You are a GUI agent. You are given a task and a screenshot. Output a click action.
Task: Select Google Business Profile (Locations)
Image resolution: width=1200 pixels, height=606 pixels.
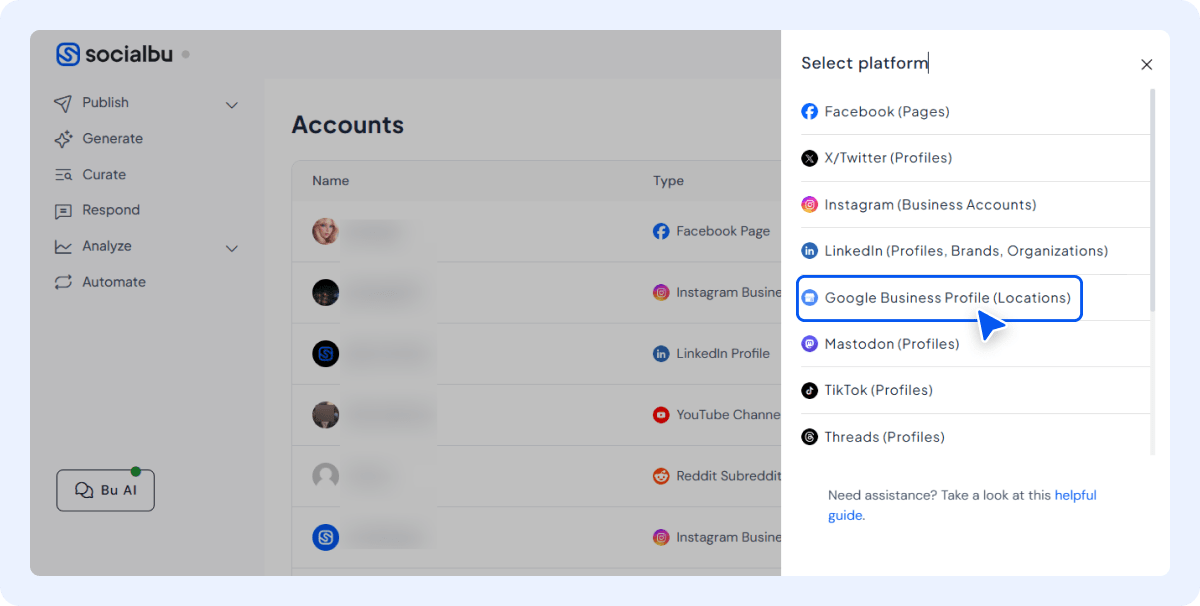click(940, 297)
